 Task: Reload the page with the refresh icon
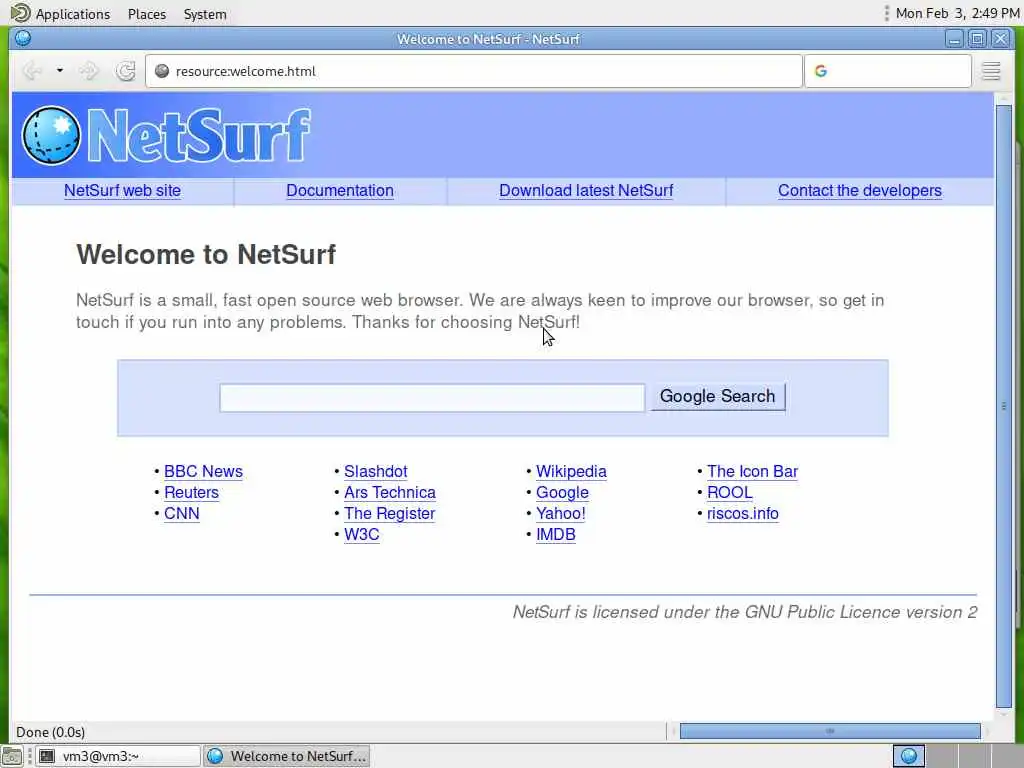pyautogui.click(x=125, y=71)
